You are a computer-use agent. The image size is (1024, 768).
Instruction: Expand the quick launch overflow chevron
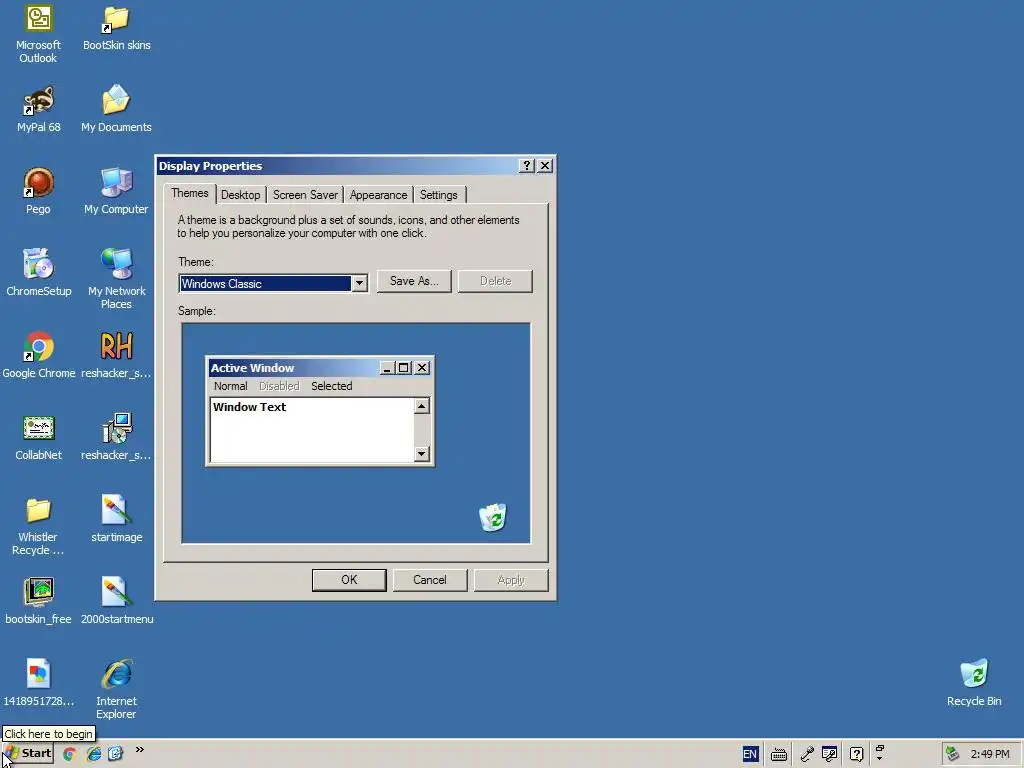click(x=139, y=750)
